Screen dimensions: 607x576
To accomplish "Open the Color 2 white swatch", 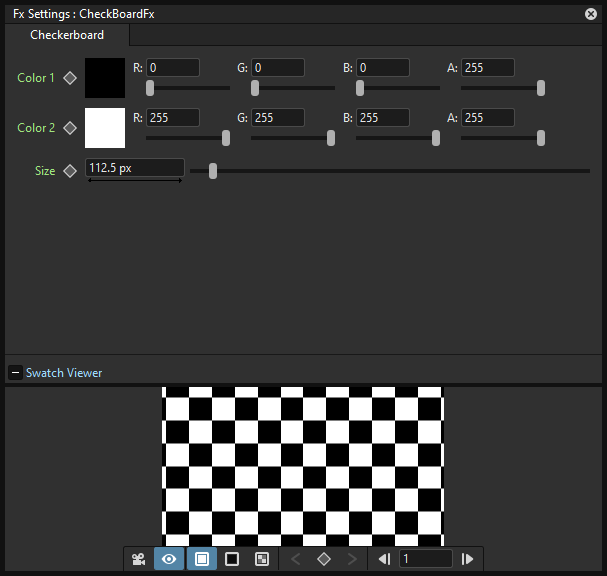I will tap(105, 128).
